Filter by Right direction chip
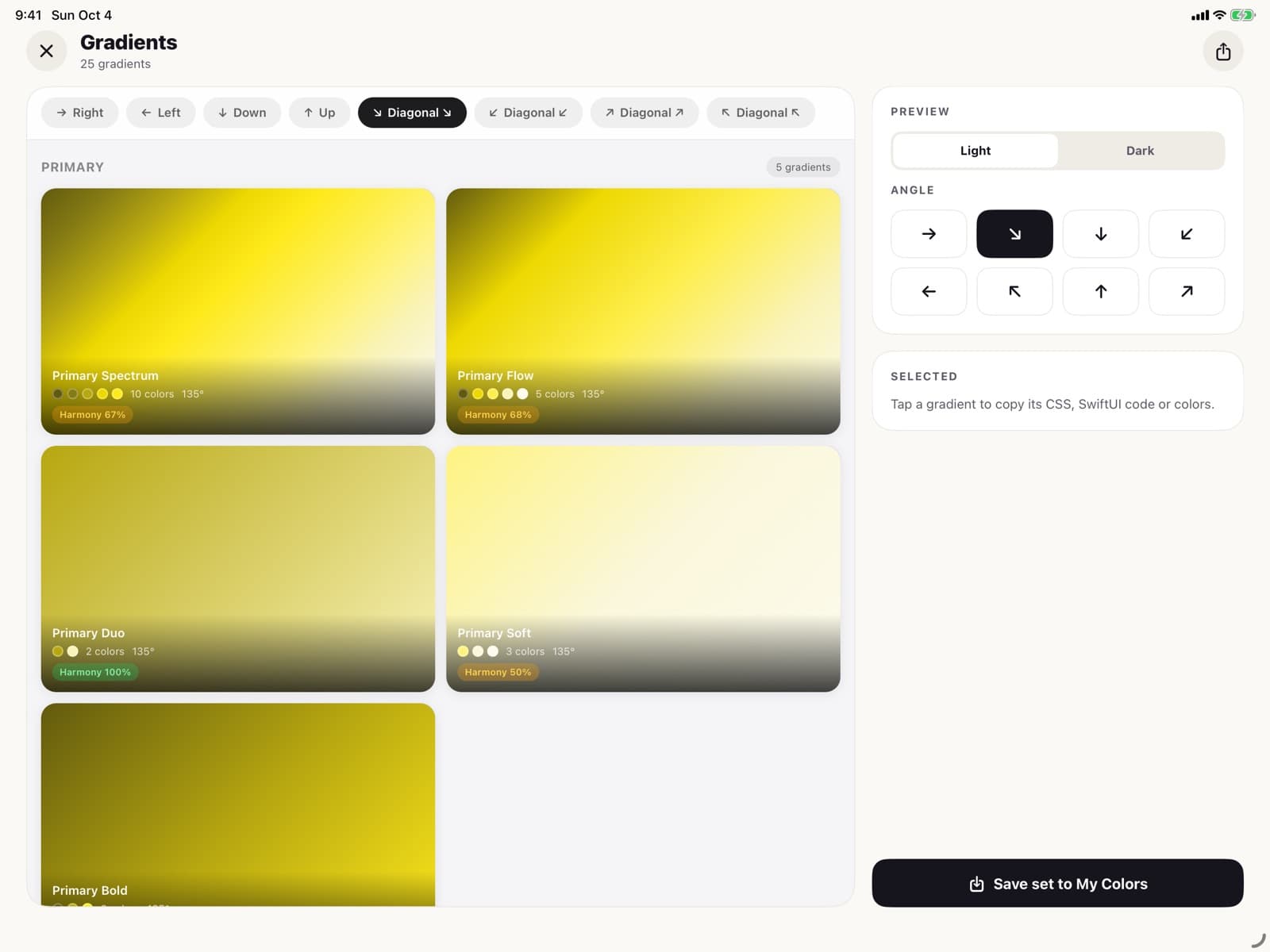Screen dimensions: 1270x952 pos(80,113)
